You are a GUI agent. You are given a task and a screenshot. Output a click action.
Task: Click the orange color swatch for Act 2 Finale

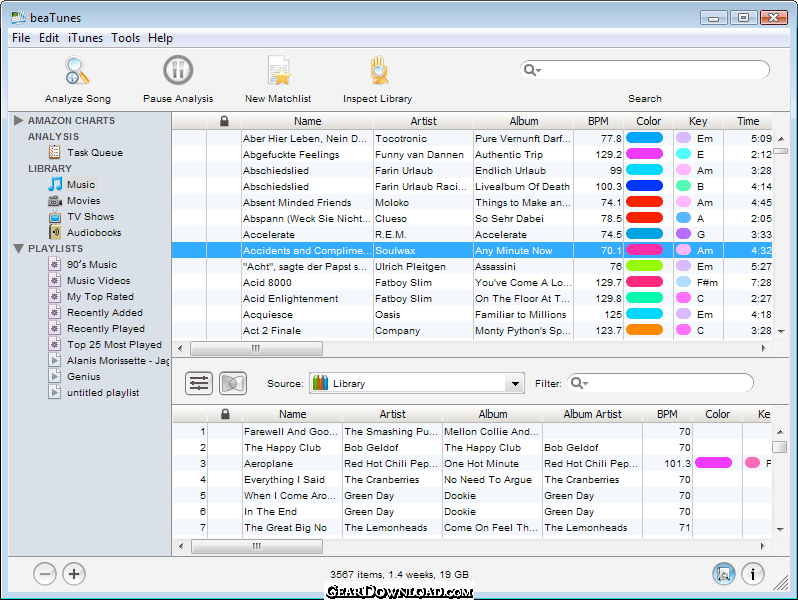644,330
